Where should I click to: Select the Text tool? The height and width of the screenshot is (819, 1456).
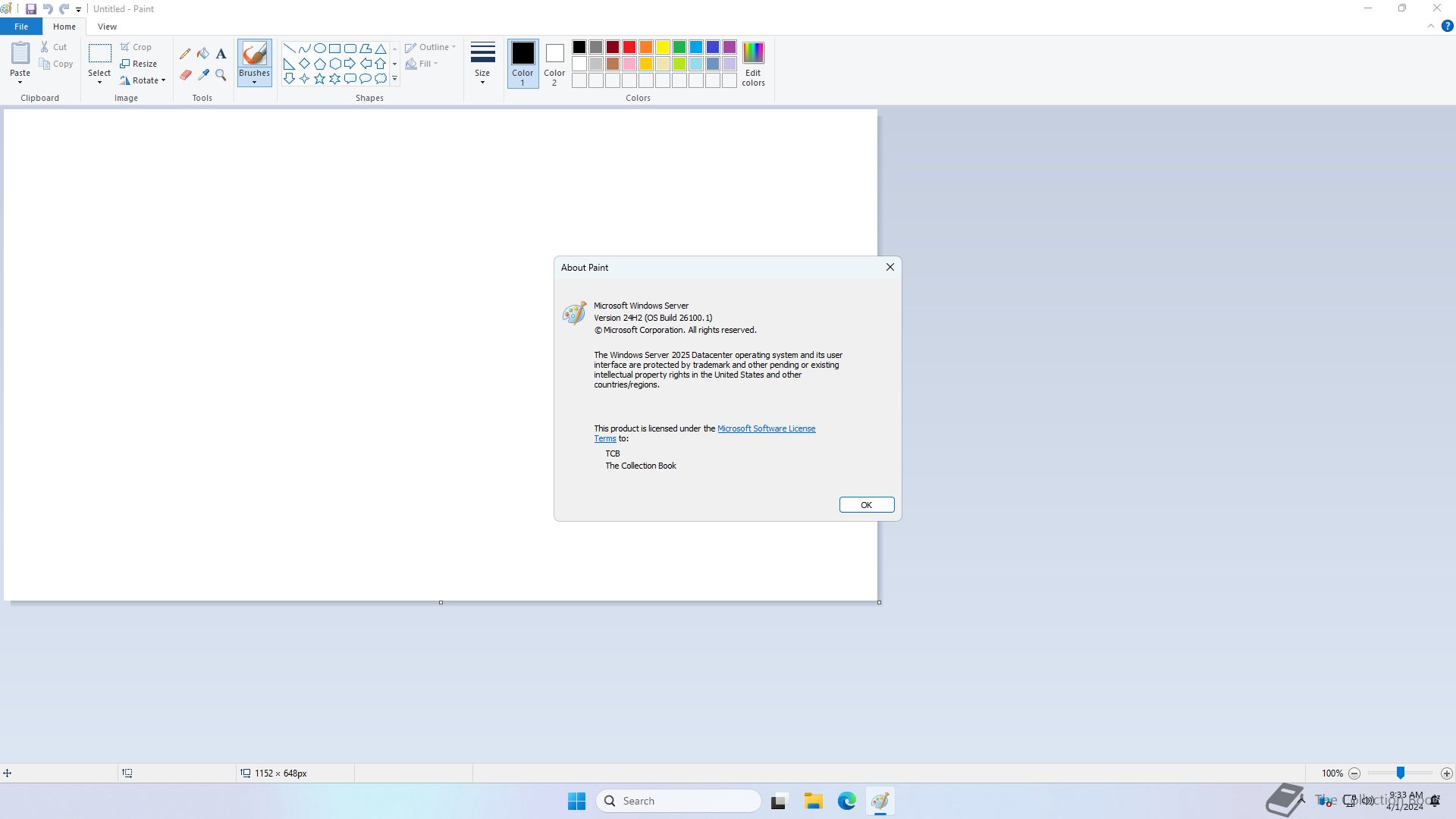221,54
